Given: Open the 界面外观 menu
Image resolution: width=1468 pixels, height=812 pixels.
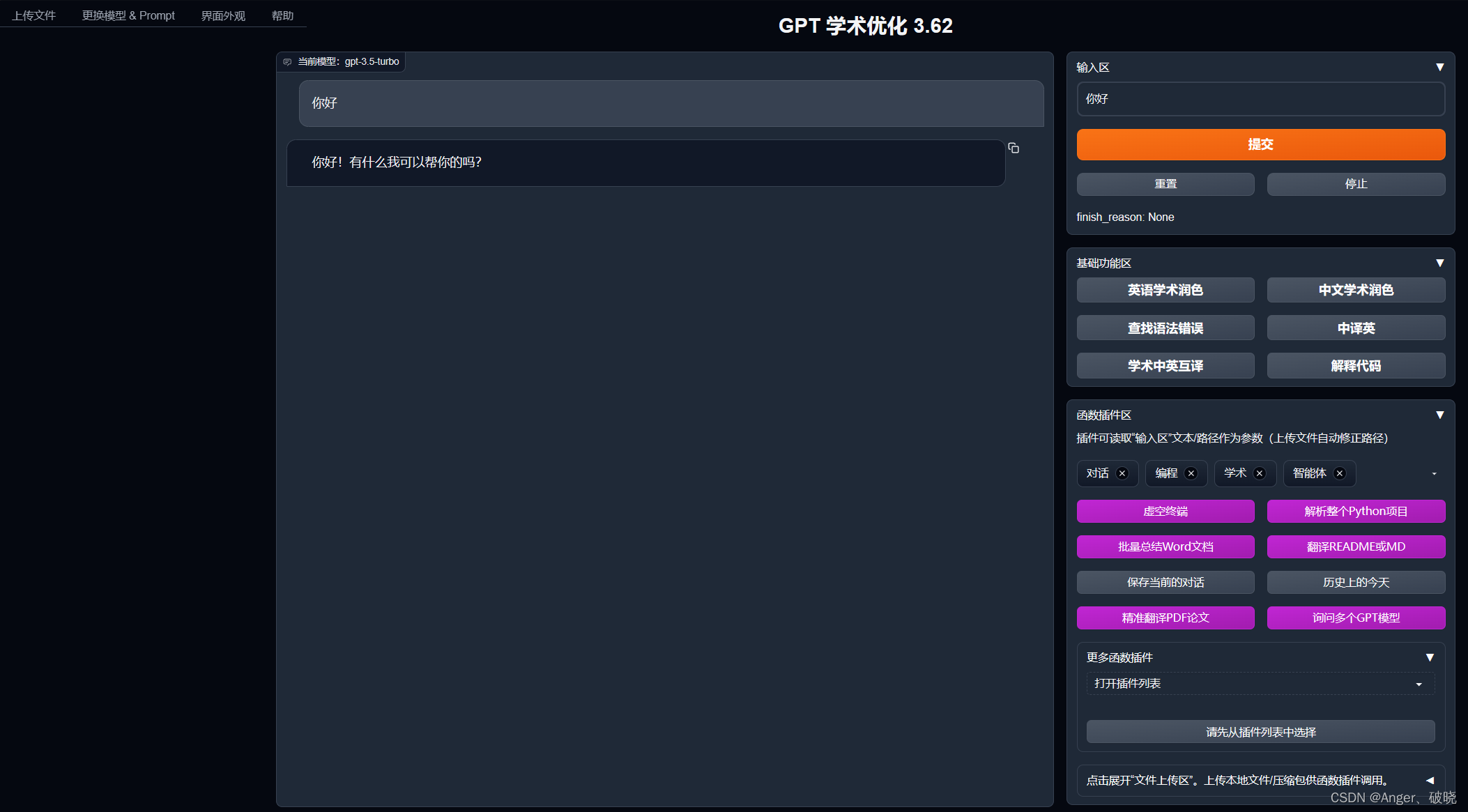Looking at the screenshot, I should [222, 15].
